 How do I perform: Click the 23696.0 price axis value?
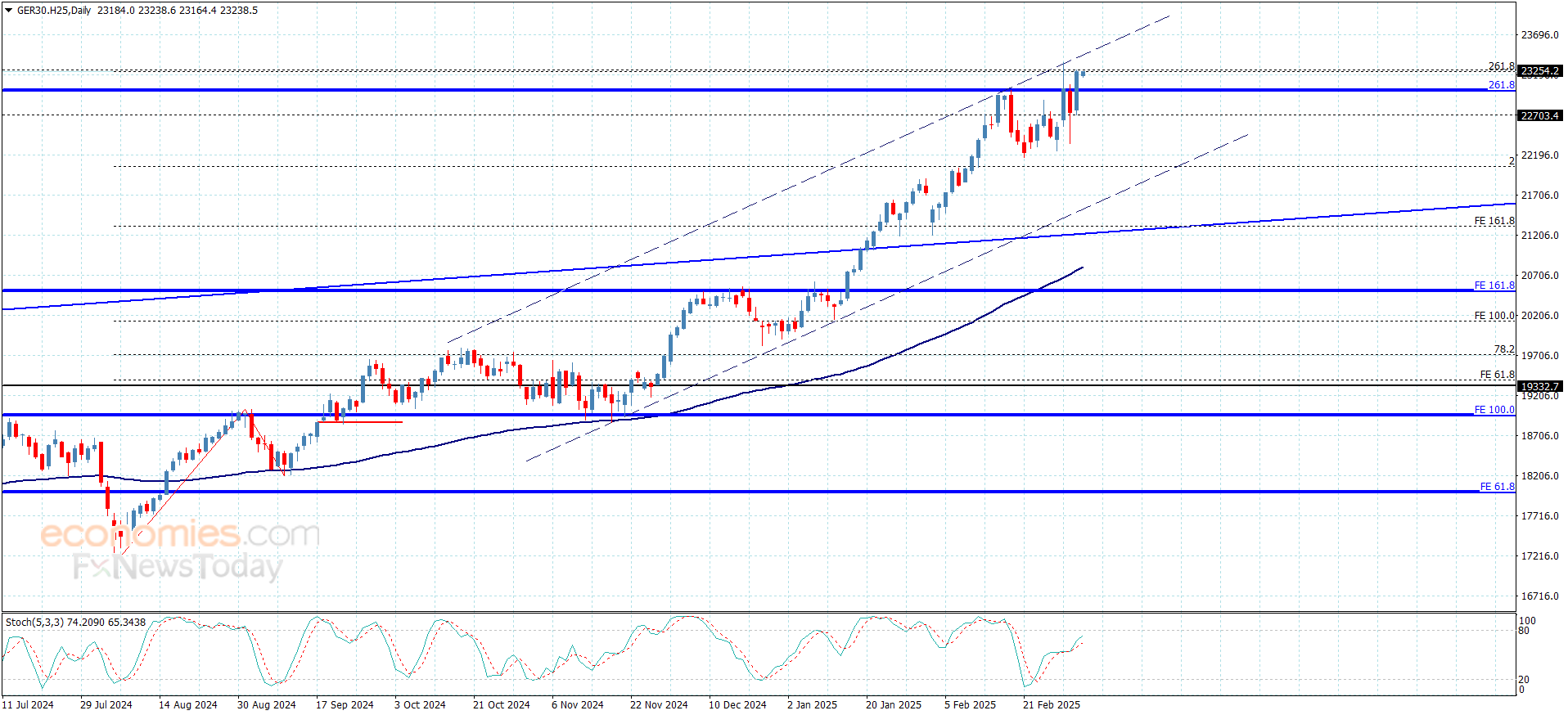[1539, 35]
